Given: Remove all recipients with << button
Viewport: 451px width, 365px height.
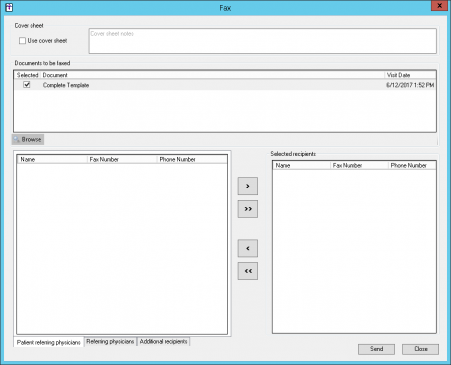Looking at the screenshot, I should 248,271.
